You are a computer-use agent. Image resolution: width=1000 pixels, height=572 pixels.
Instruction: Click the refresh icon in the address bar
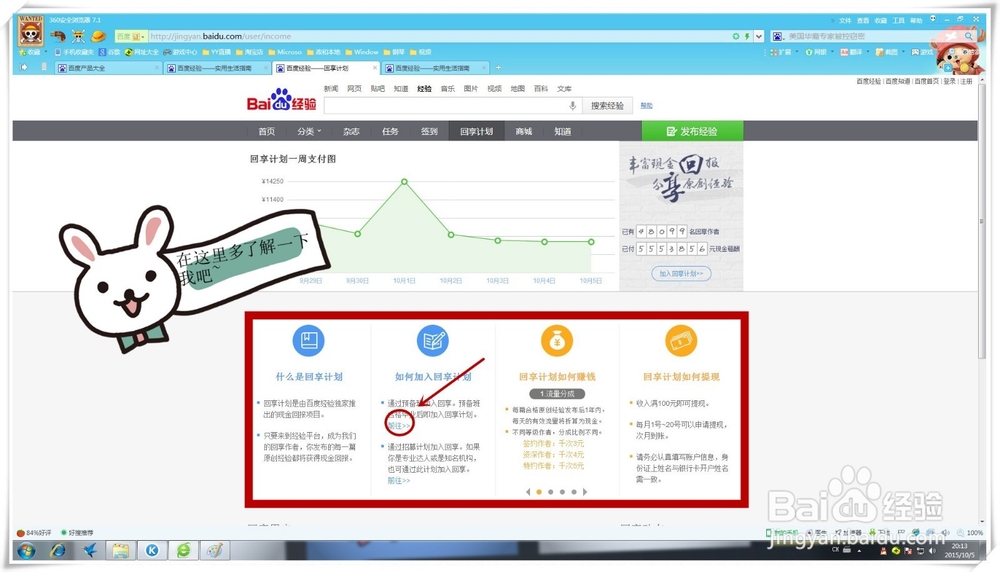pyautogui.click(x=736, y=36)
